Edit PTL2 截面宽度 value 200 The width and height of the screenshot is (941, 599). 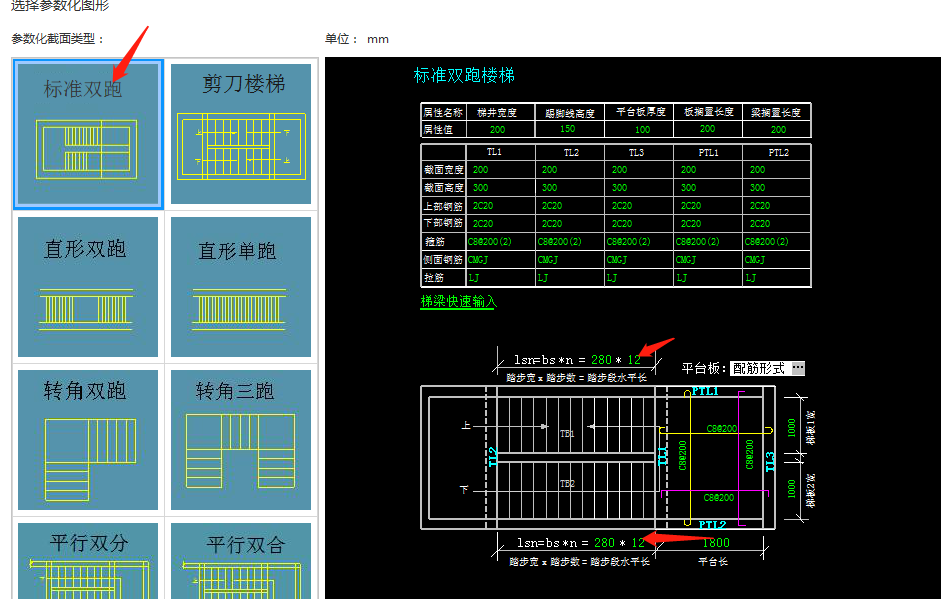(757, 170)
